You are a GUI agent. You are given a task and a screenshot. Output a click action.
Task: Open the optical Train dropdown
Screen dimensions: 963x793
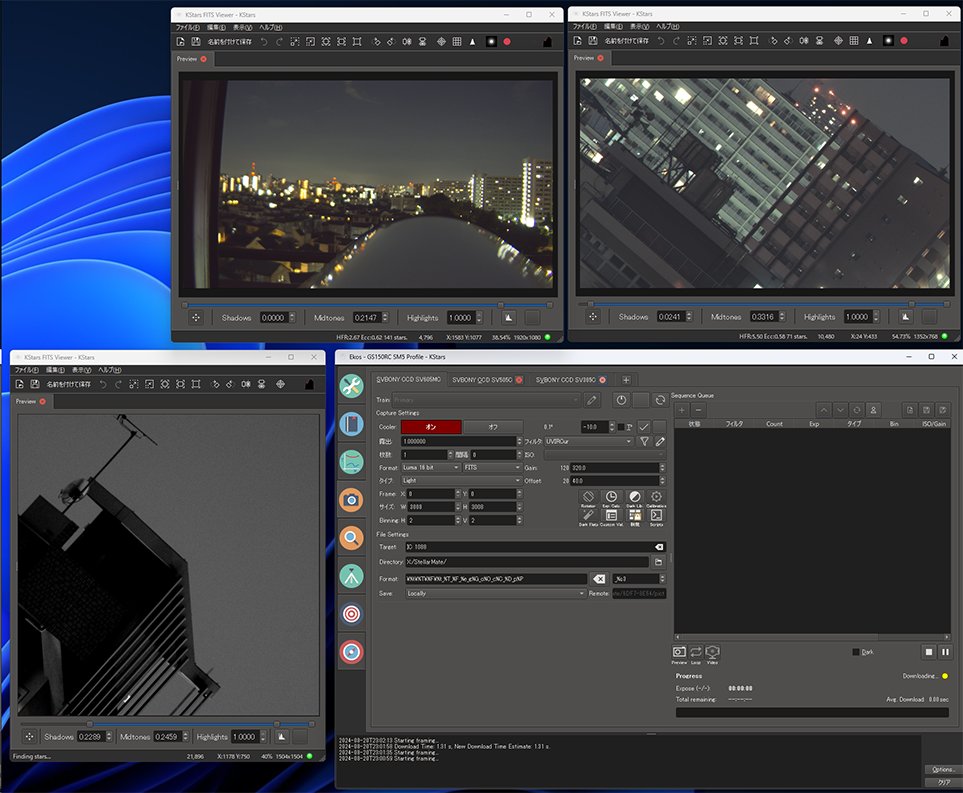[486, 400]
